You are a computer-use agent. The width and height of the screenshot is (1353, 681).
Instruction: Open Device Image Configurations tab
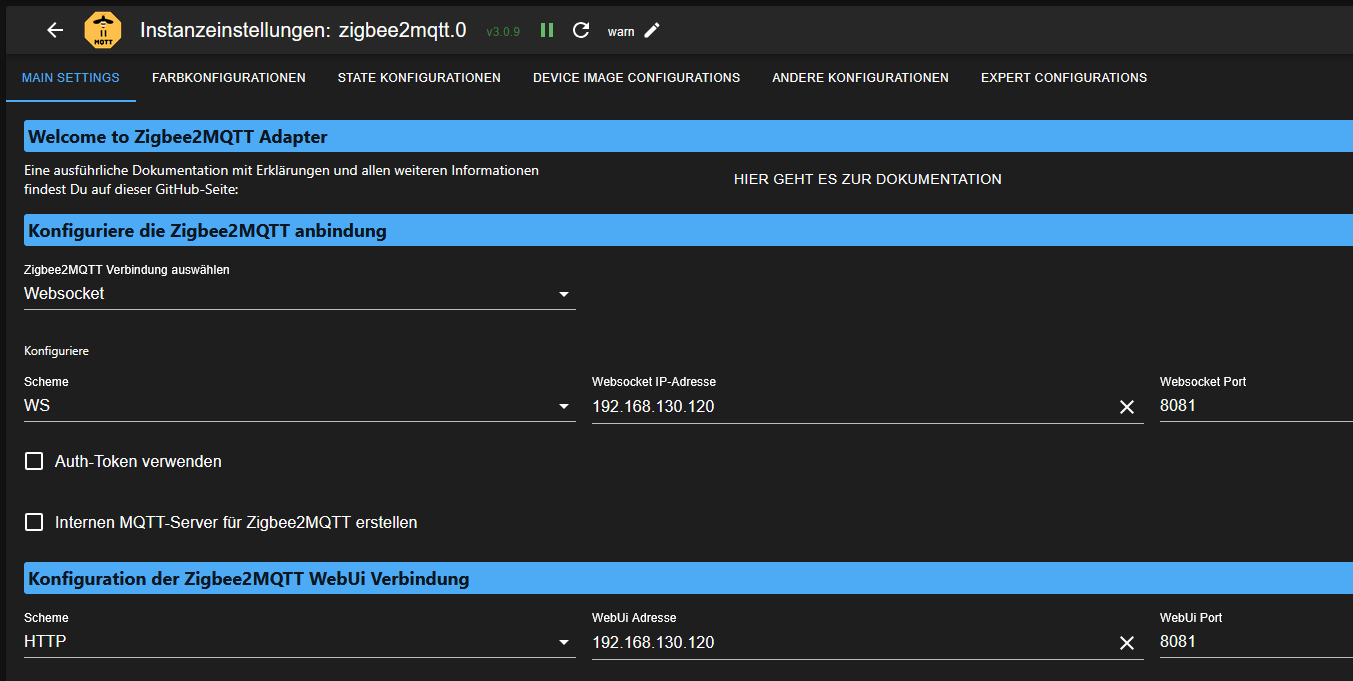pyautogui.click(x=636, y=78)
